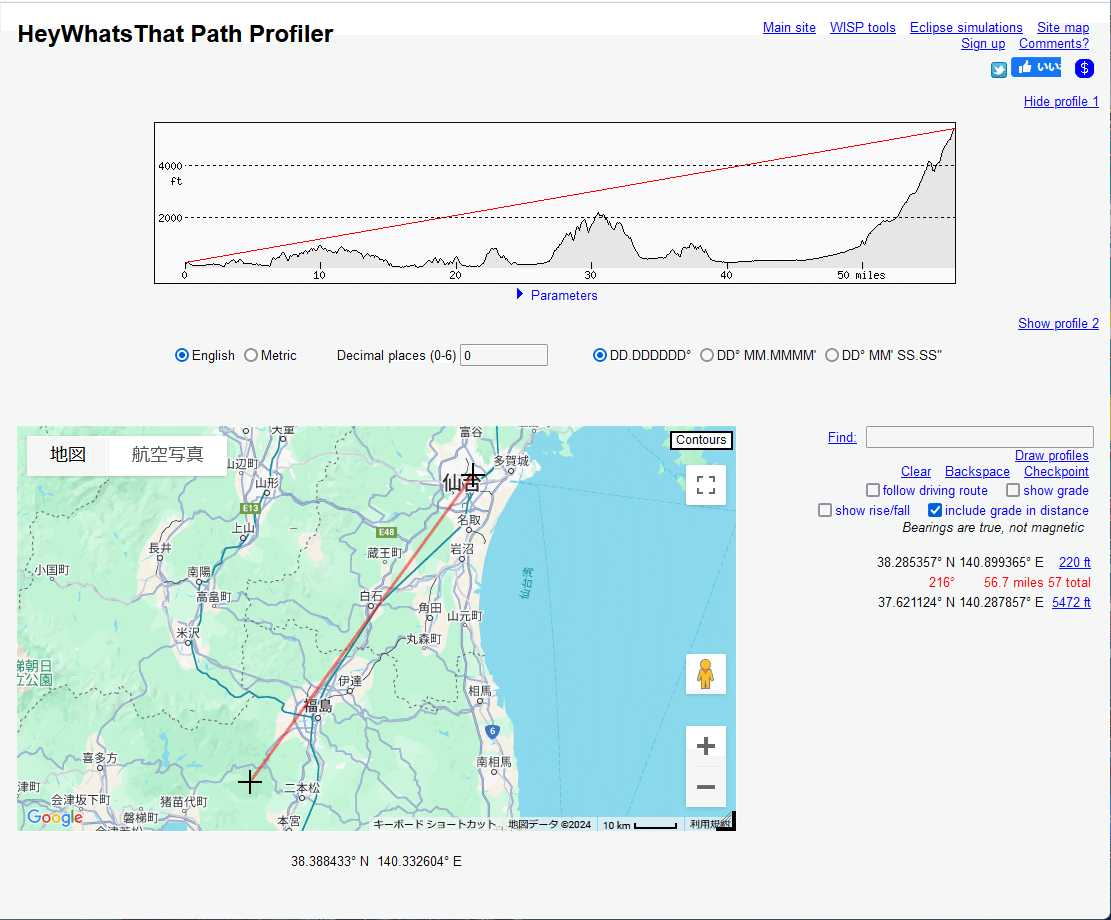Expand the Parameters section
1111x920 pixels.
(556, 295)
